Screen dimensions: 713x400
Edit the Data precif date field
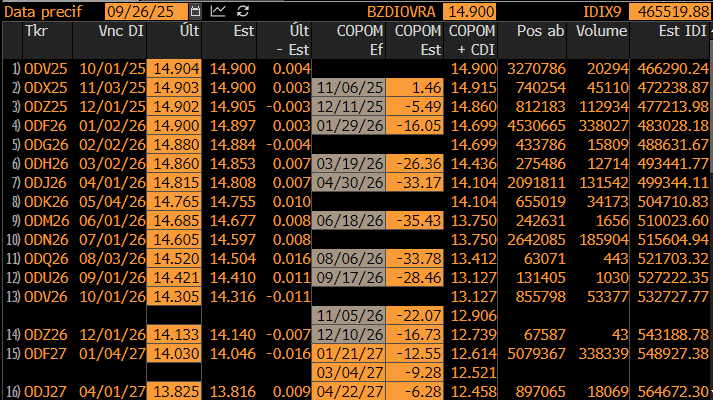click(x=146, y=11)
